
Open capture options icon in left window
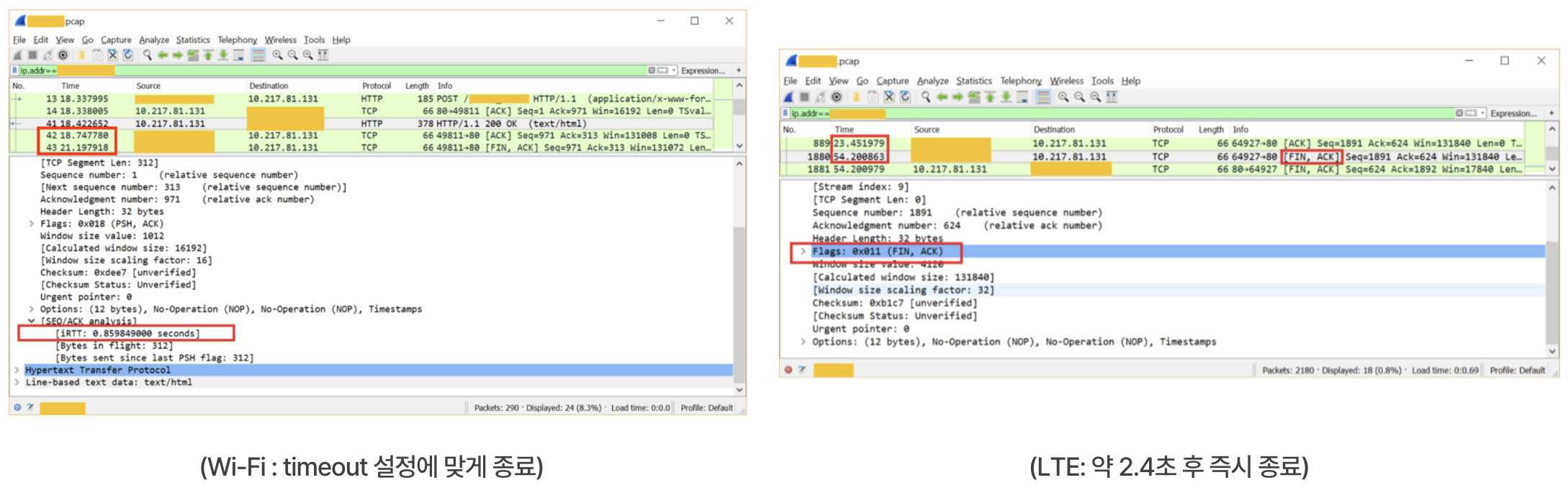[x=63, y=55]
